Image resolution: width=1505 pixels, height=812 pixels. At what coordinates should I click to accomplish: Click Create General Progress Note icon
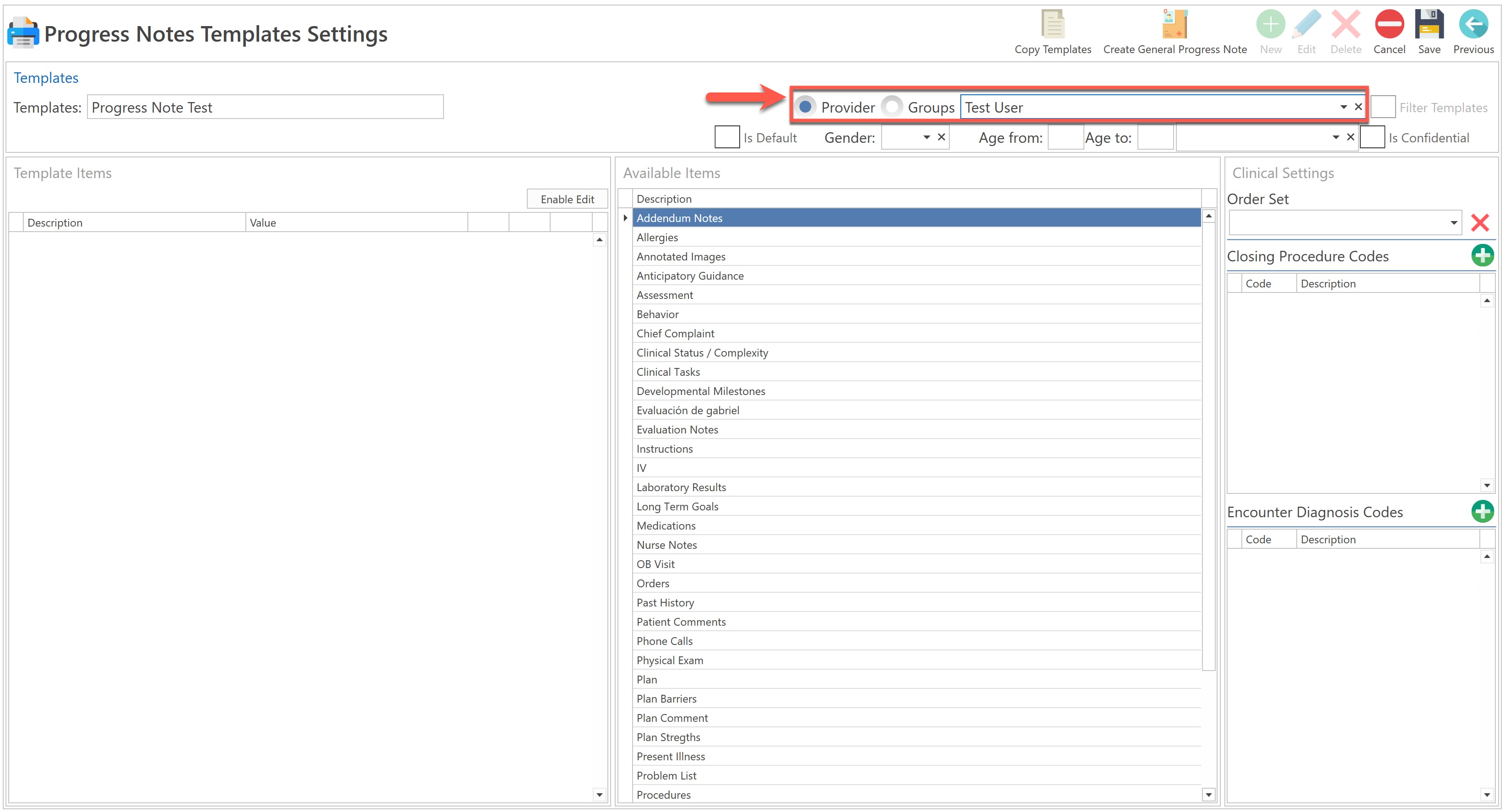[x=1175, y=25]
